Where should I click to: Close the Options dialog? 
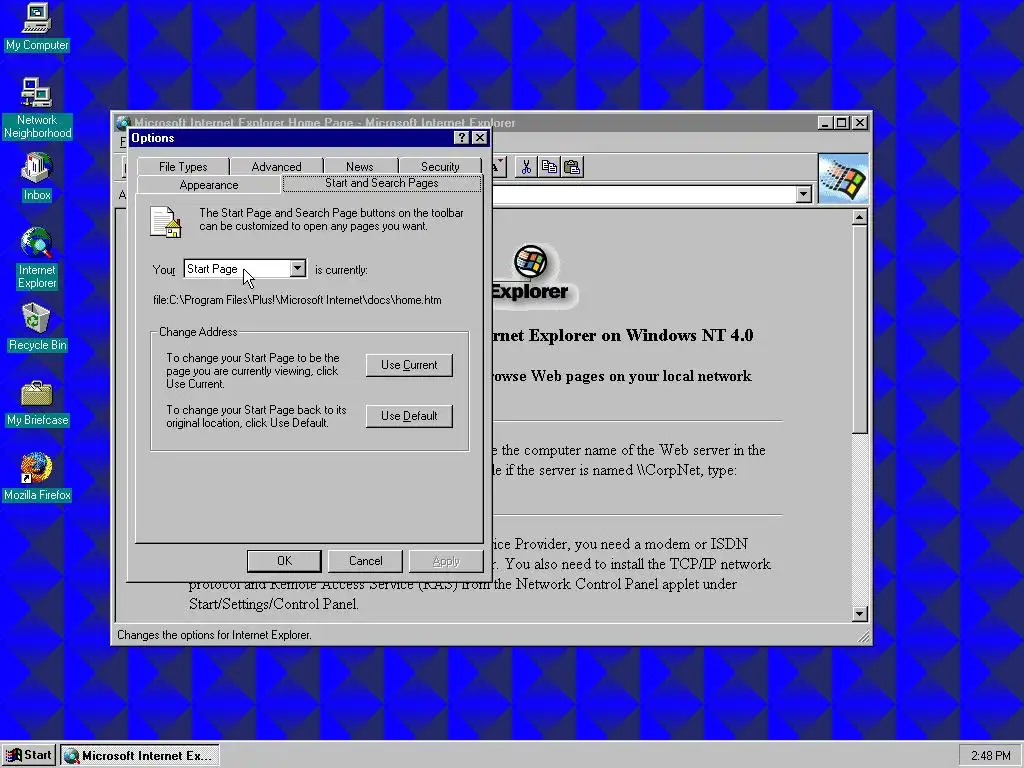coord(479,138)
